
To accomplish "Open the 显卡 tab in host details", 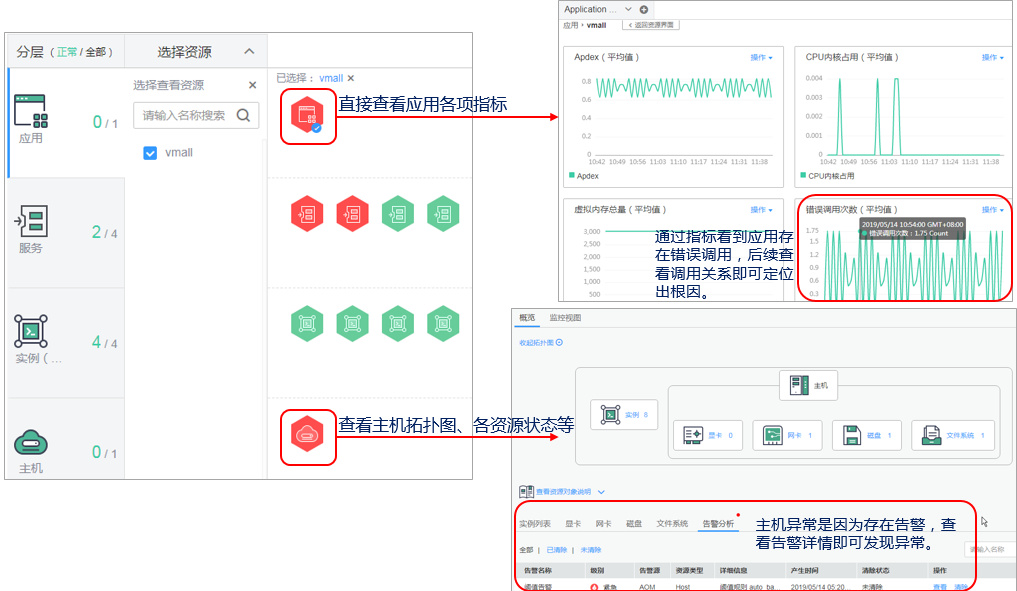I will pos(573,524).
